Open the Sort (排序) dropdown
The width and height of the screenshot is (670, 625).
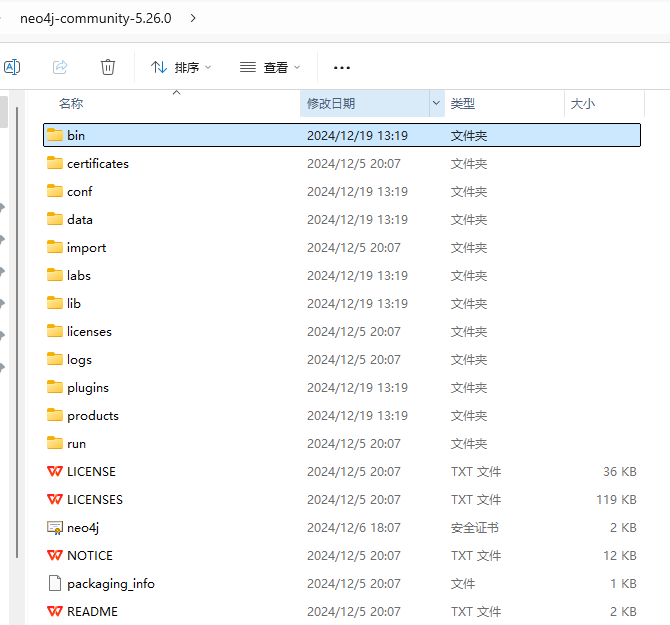click(x=181, y=67)
